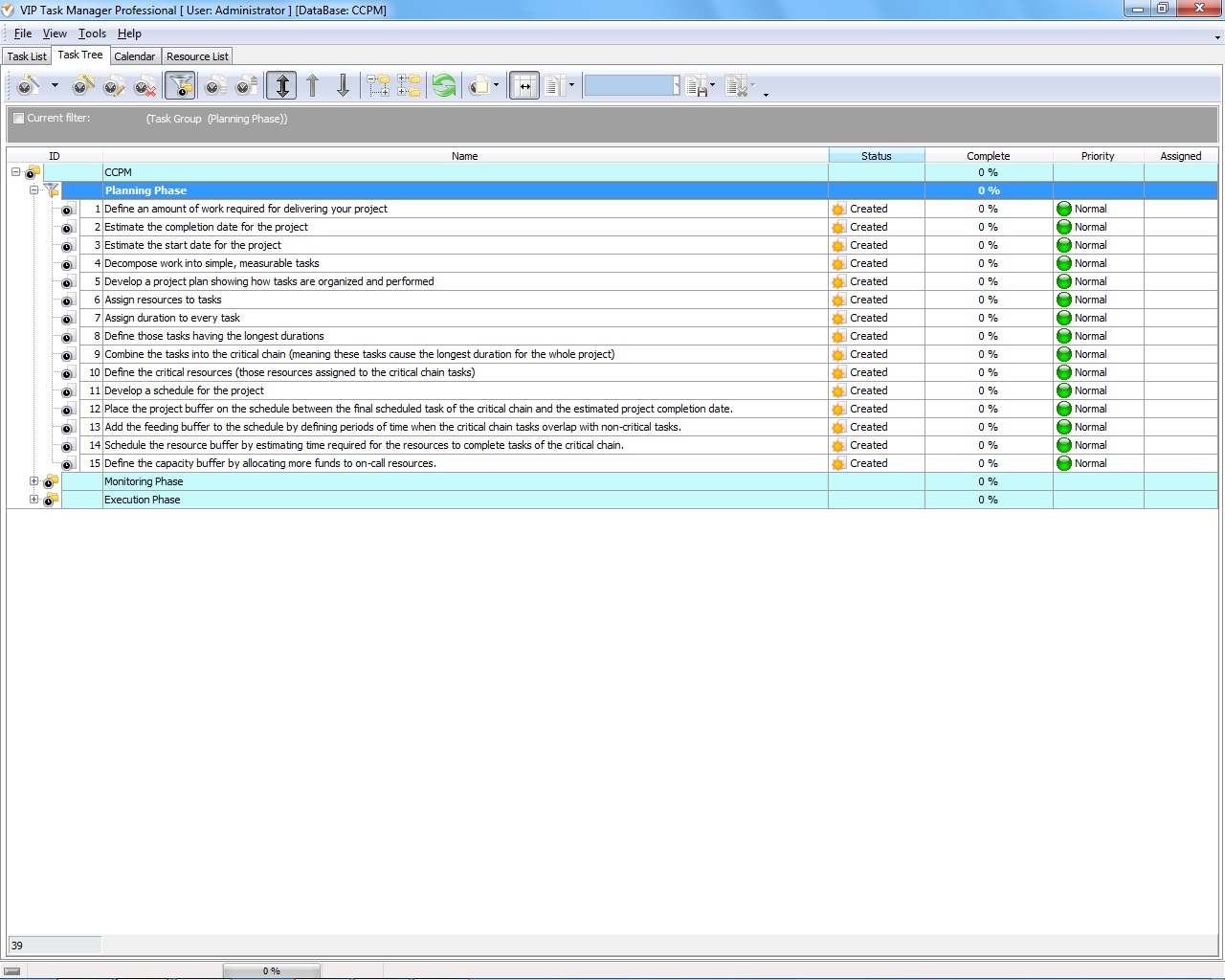Collapse the Planning Phase group
The height and width of the screenshot is (980, 1225).
coord(34,190)
